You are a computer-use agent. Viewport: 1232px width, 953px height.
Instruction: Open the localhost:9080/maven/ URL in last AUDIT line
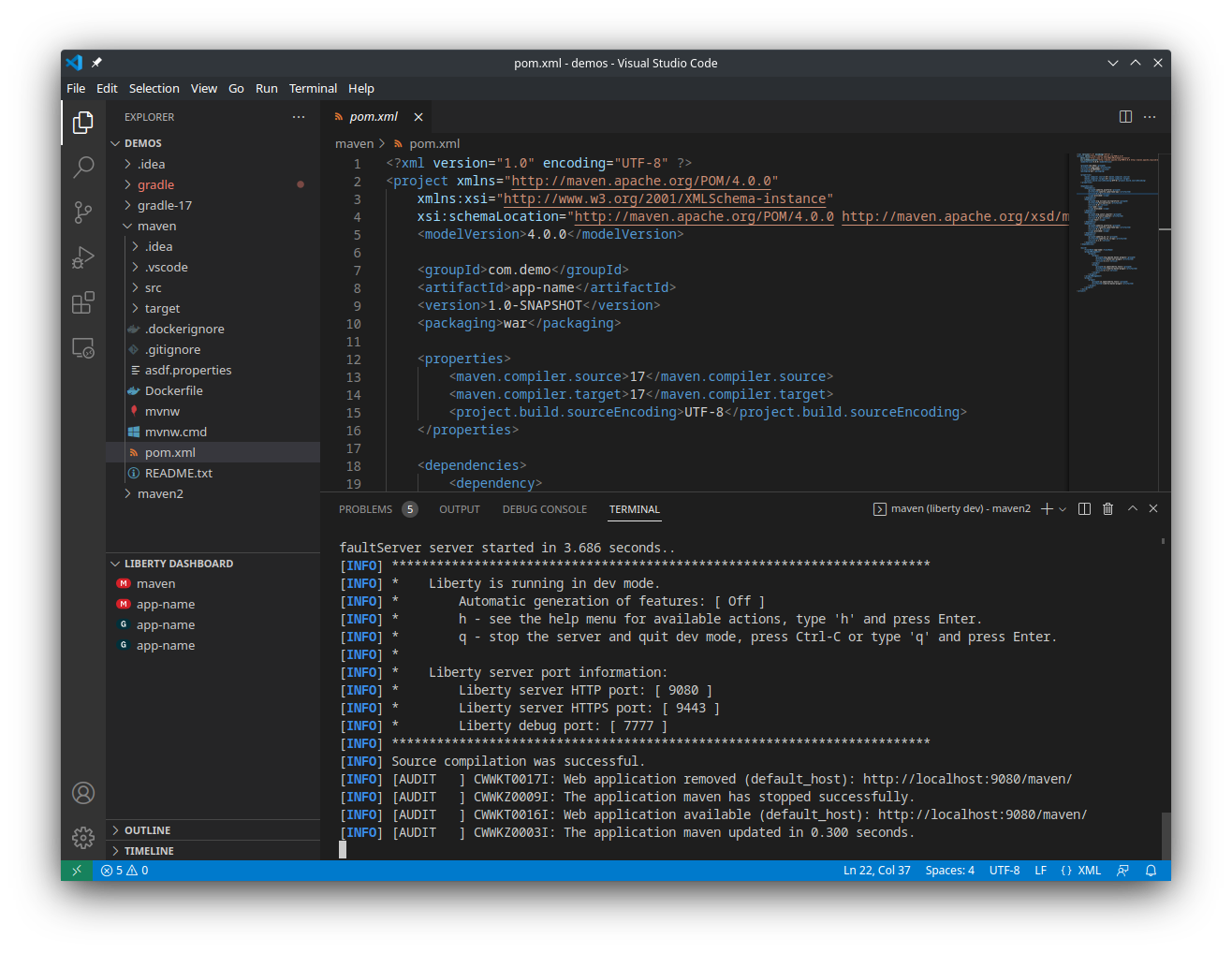point(982,814)
